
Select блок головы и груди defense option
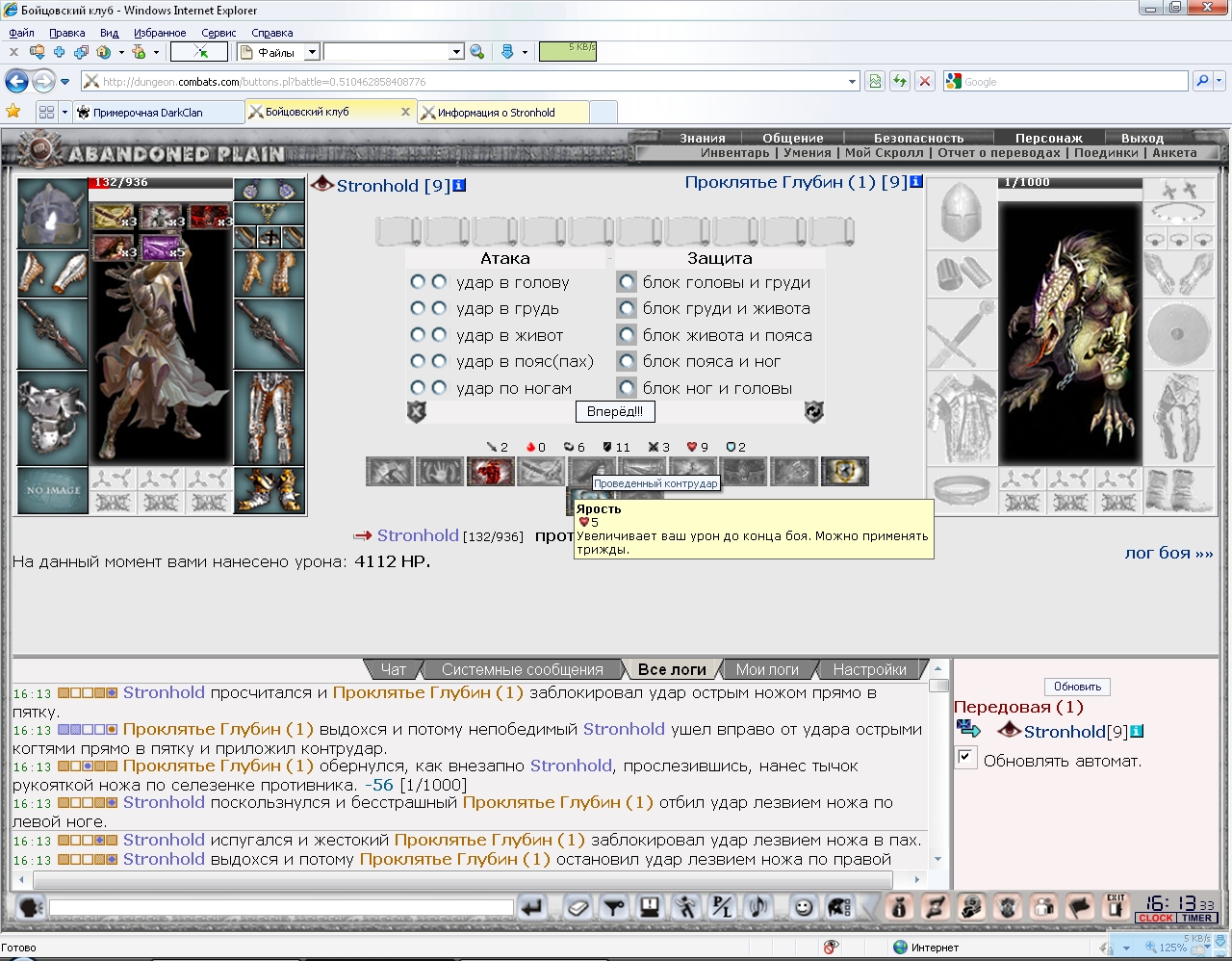click(627, 282)
